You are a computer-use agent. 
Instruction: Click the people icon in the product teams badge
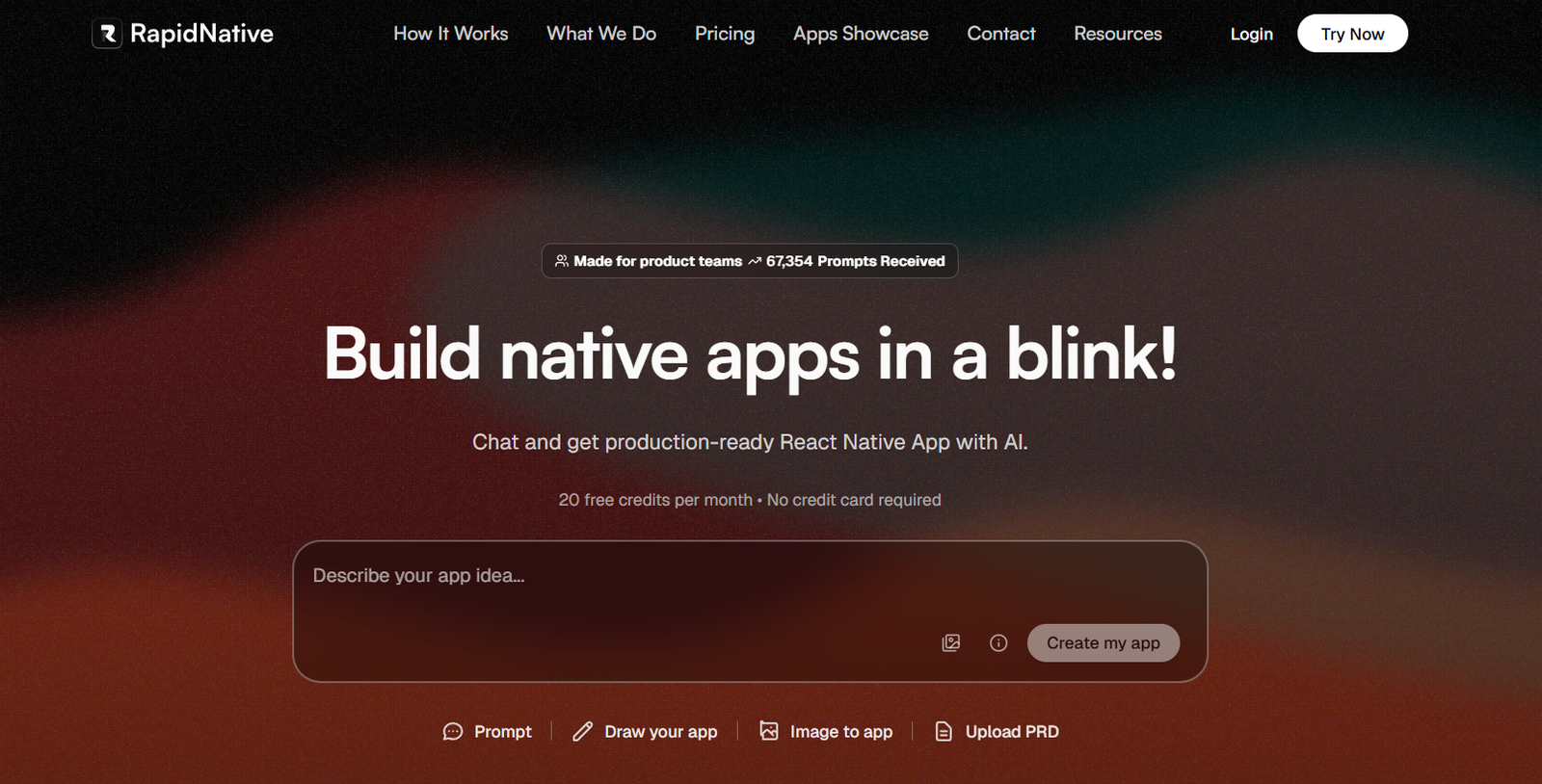(562, 261)
